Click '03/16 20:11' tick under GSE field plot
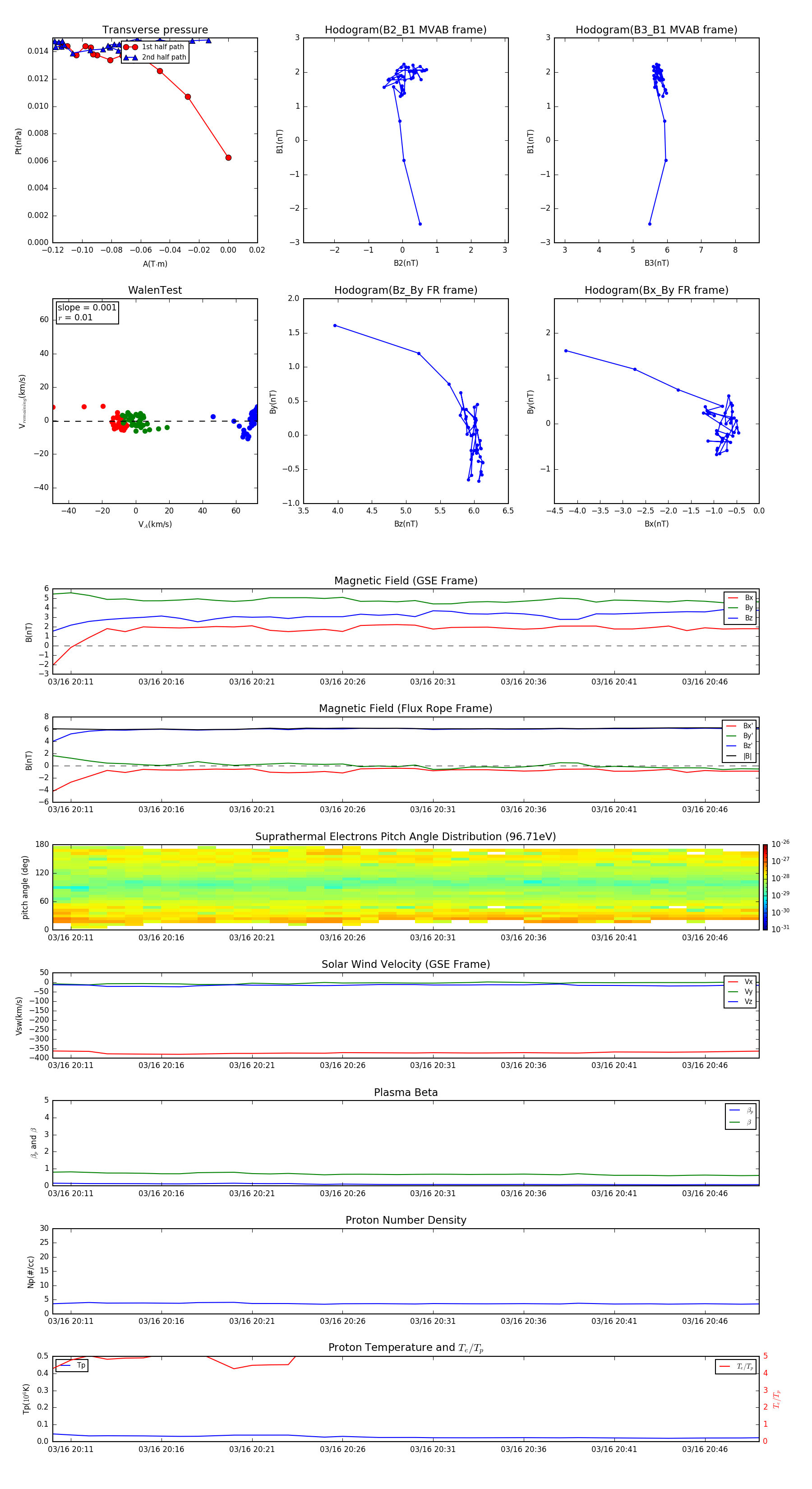This screenshot has height=1489, width=812. coord(70,682)
